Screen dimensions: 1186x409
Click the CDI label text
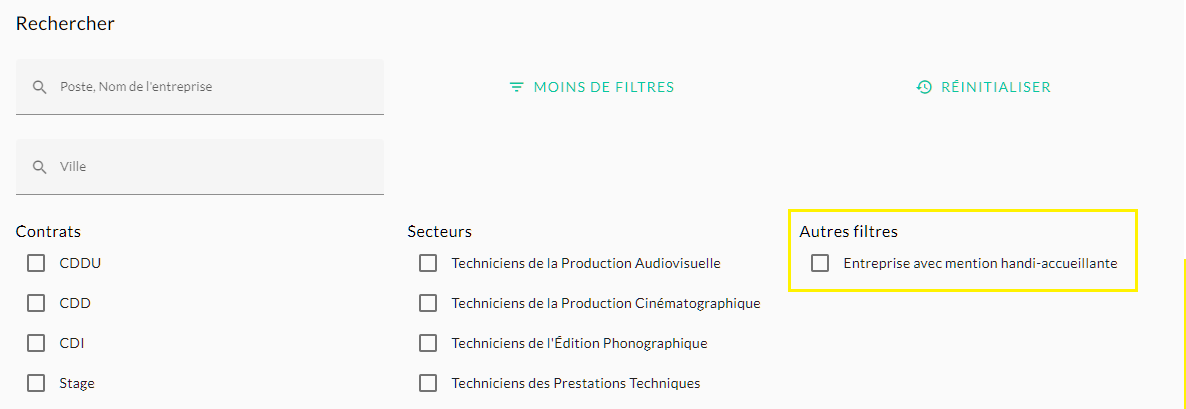72,343
